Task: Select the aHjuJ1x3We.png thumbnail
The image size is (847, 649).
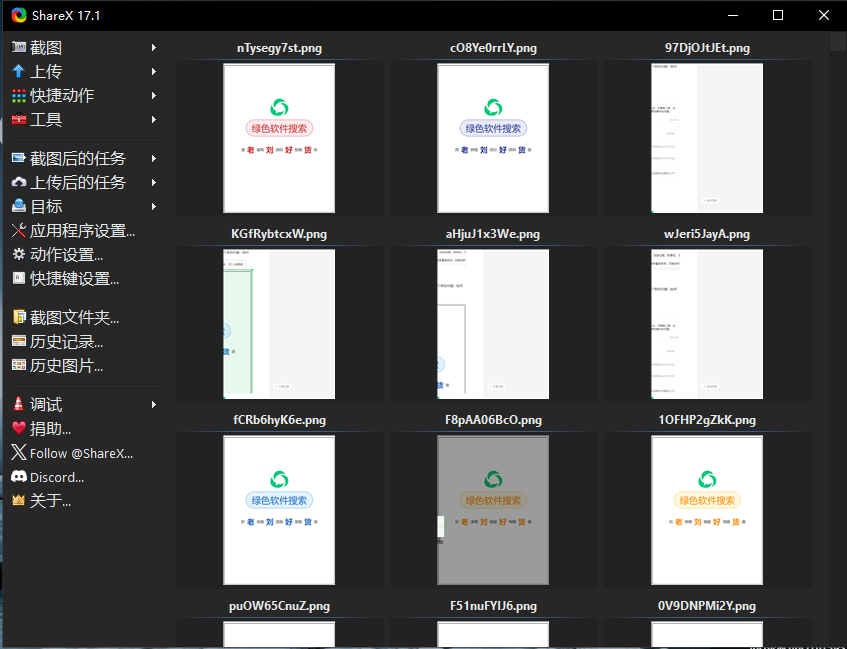Action: point(493,324)
